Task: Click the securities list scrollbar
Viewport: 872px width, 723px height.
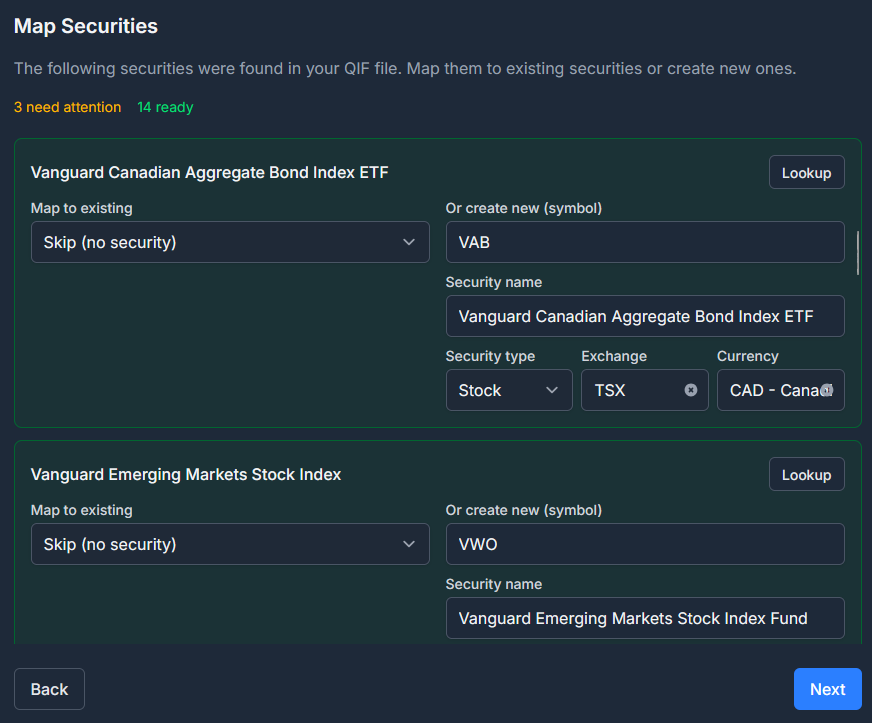Action: (858, 253)
